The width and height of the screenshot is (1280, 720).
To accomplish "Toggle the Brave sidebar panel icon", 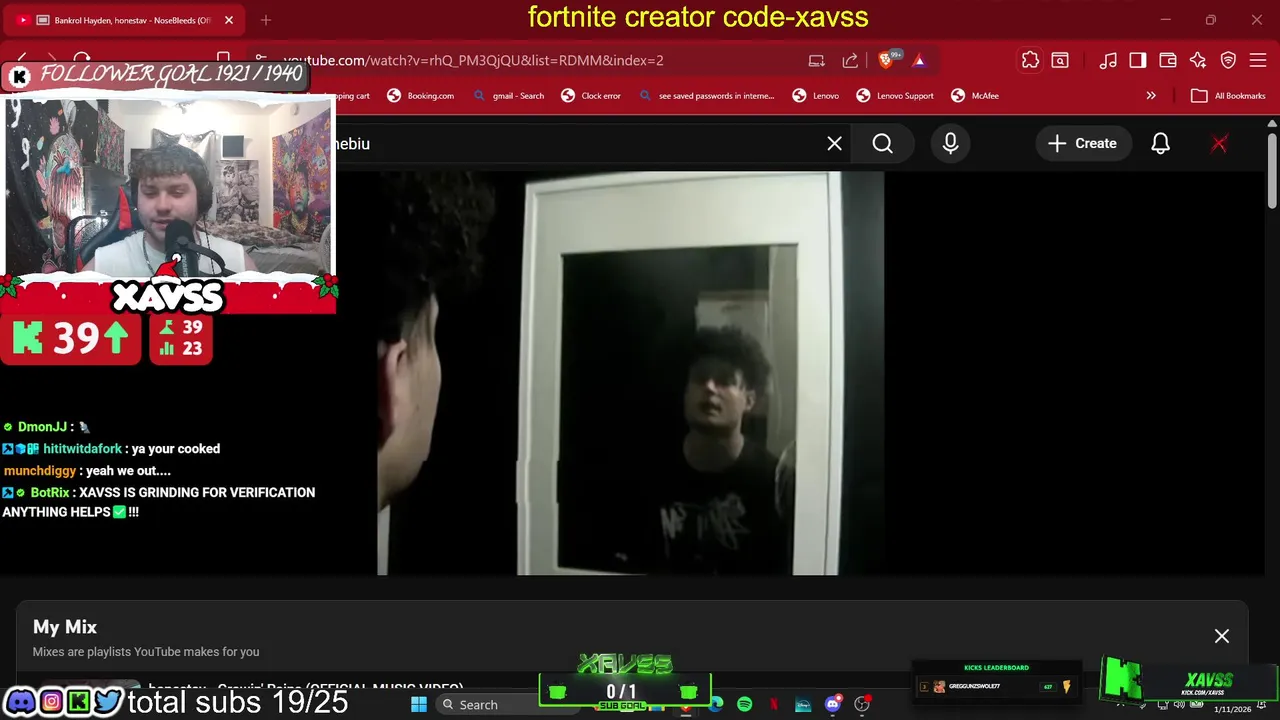I will pyautogui.click(x=1138, y=60).
